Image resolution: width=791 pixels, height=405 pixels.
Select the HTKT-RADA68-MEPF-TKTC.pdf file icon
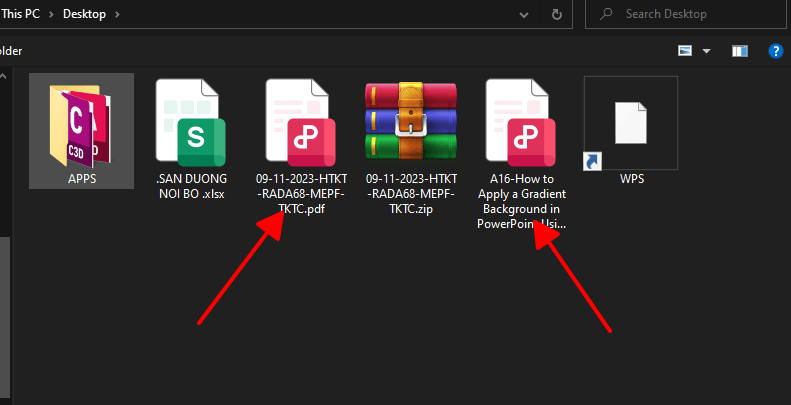pos(301,123)
